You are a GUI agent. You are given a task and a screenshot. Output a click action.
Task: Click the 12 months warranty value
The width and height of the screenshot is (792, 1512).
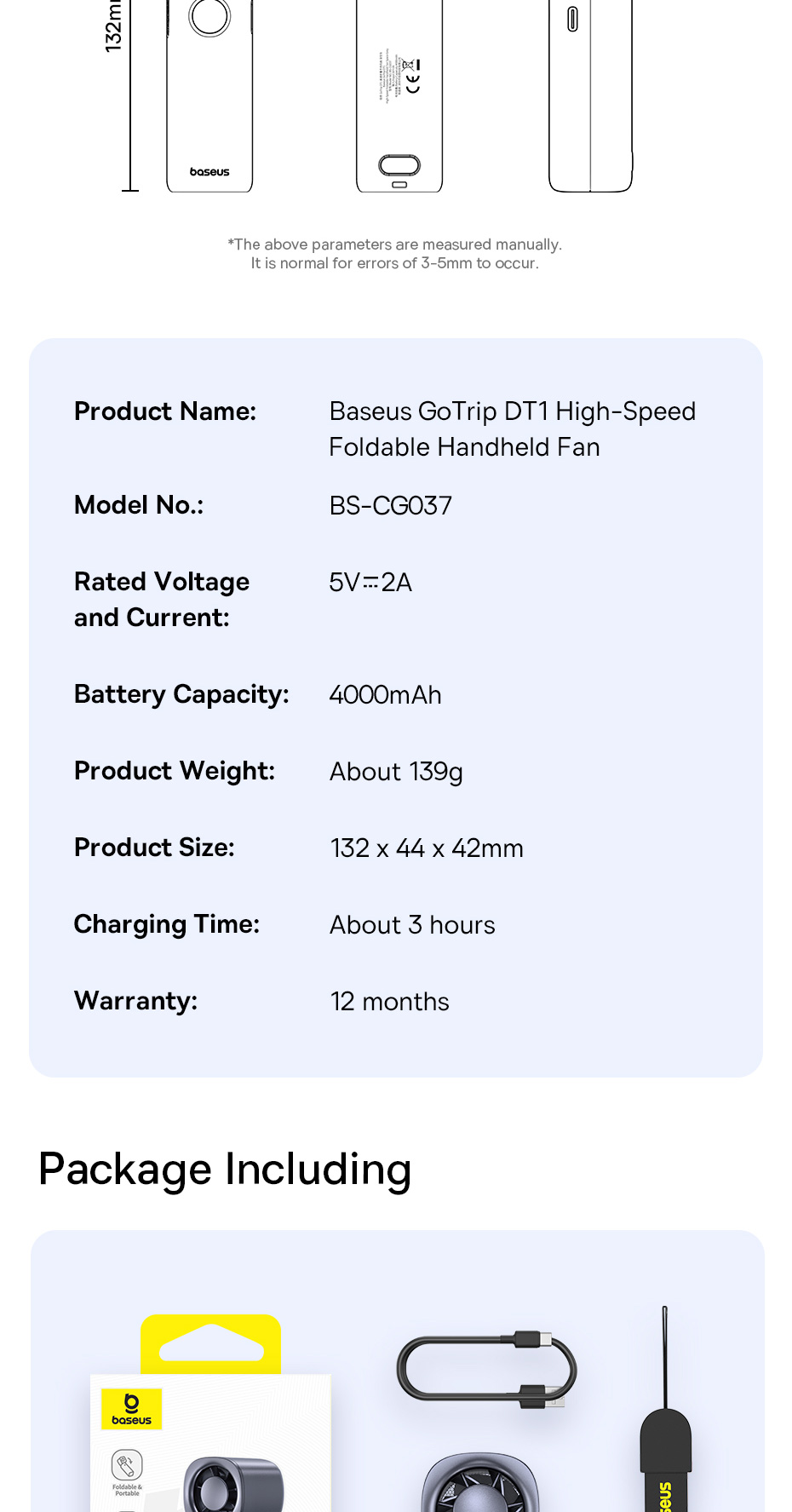pyautogui.click(x=389, y=1002)
